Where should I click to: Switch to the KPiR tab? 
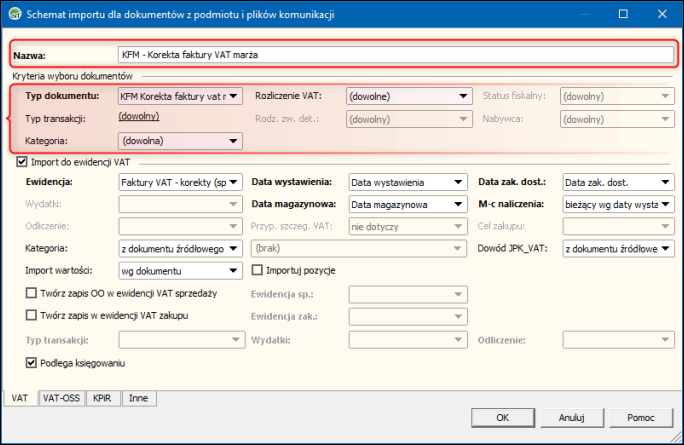[102, 398]
